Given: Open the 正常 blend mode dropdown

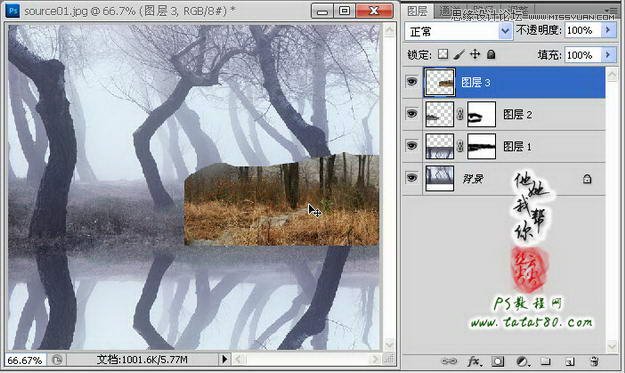Looking at the screenshot, I should [x=458, y=31].
